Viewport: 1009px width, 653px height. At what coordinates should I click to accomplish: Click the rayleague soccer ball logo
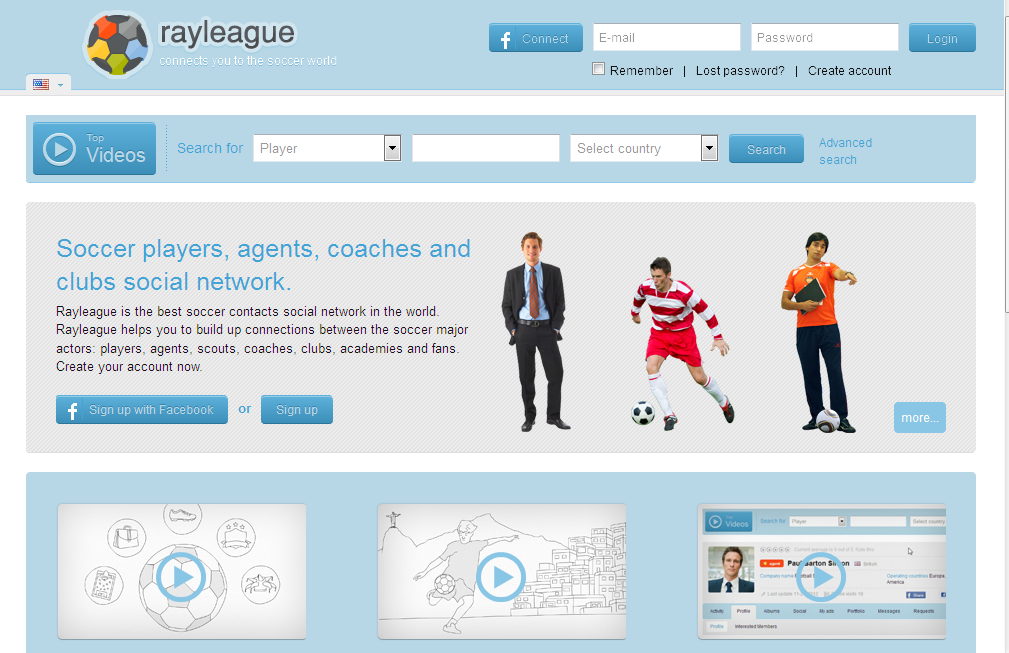pyautogui.click(x=118, y=44)
